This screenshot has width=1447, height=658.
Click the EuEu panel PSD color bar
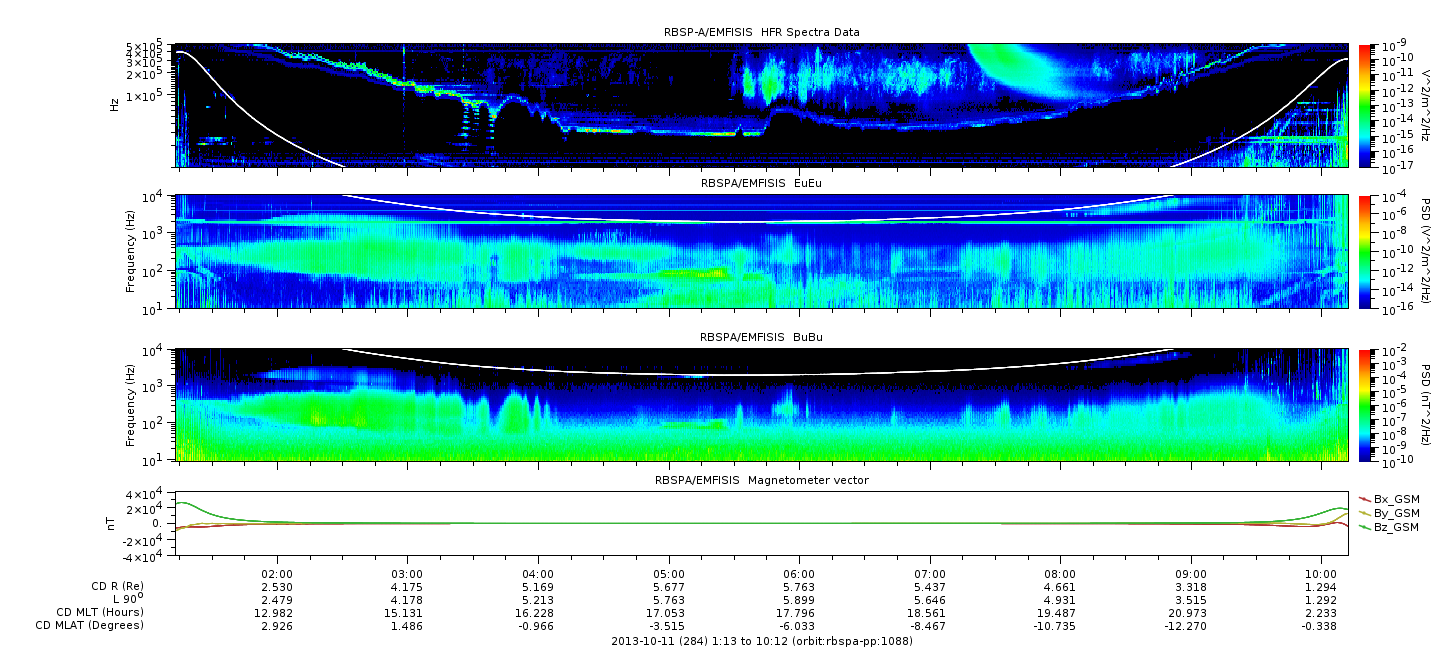[x=1364, y=251]
